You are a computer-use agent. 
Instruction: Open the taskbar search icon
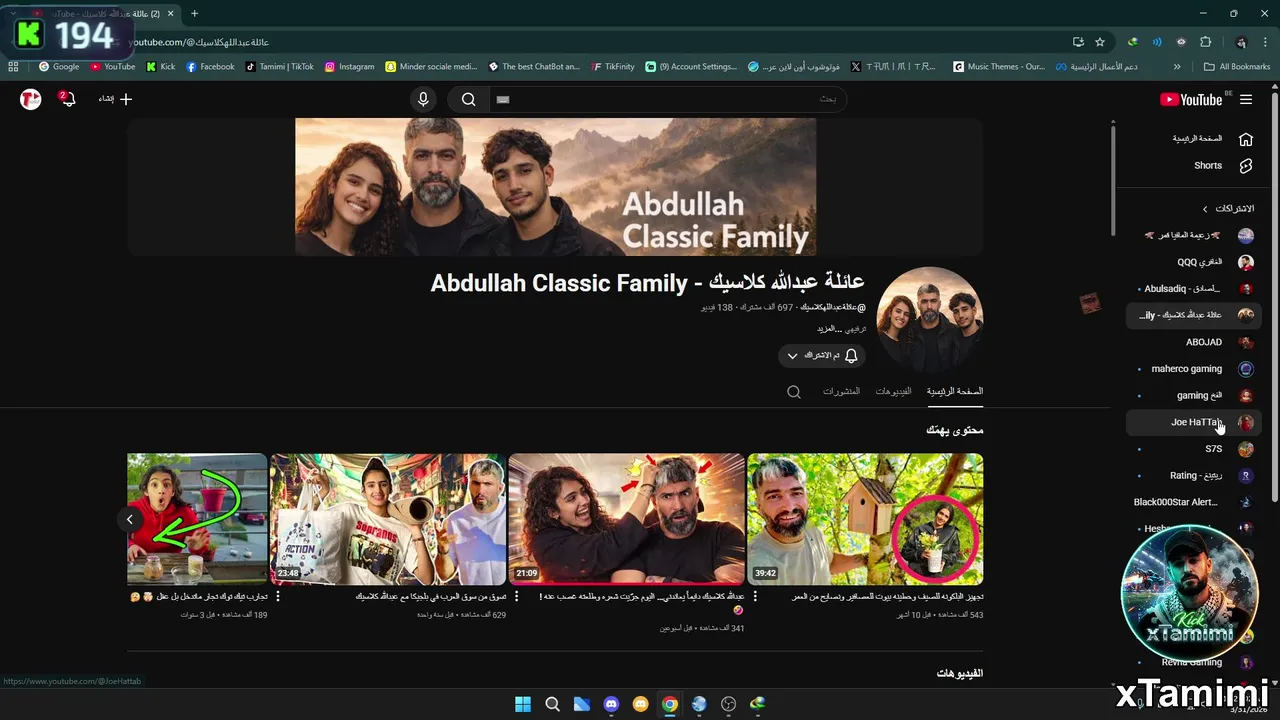[552, 704]
